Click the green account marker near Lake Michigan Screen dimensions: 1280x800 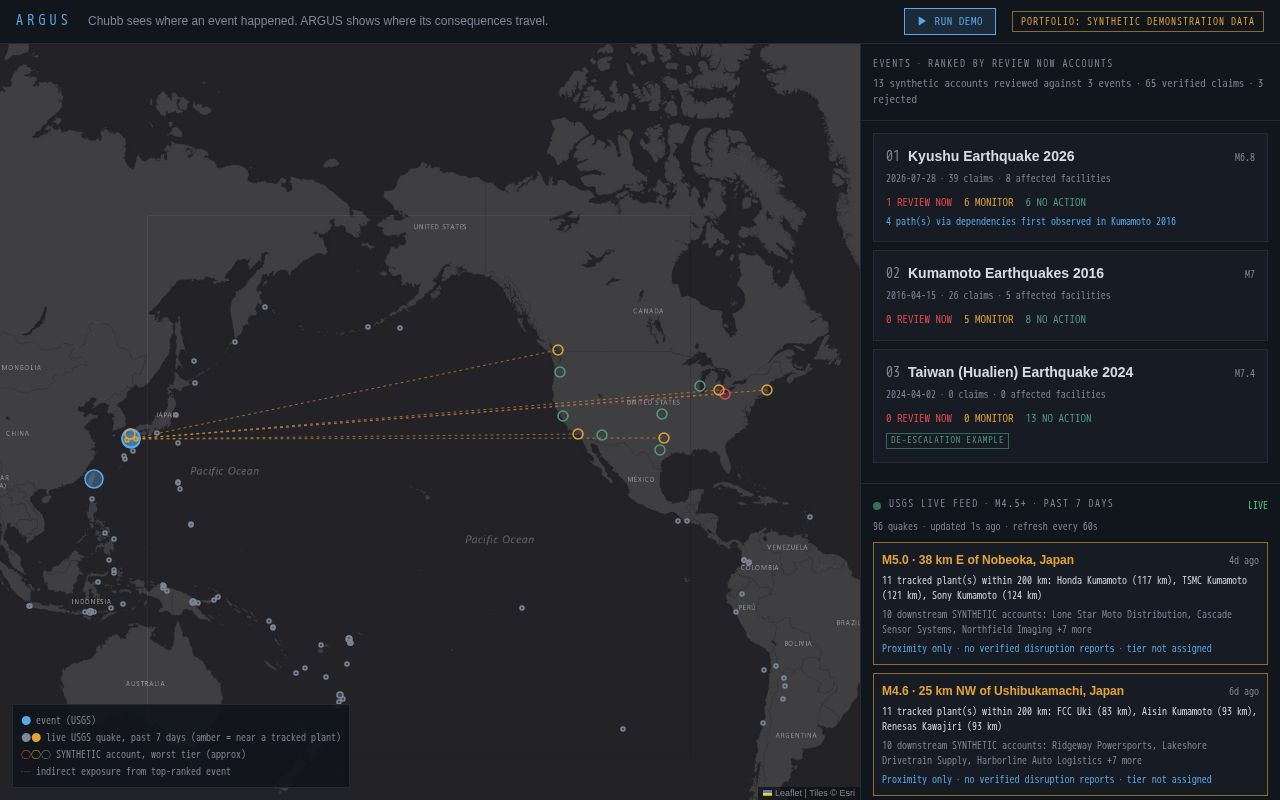700,386
